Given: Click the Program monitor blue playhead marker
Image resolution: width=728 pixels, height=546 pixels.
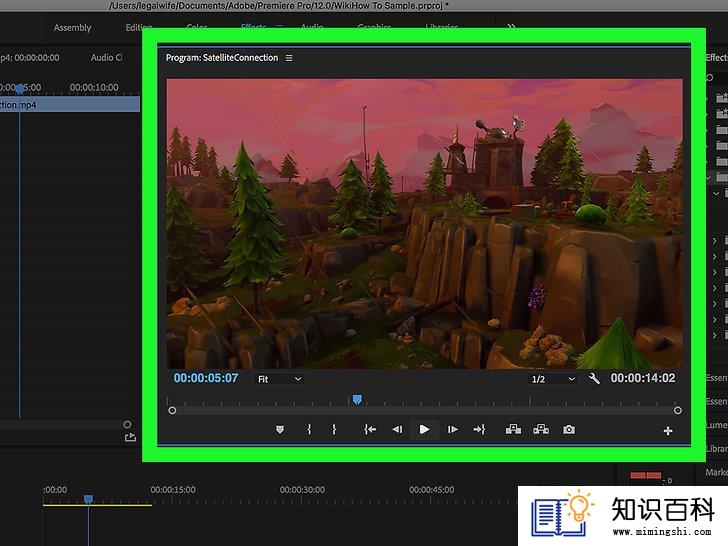Looking at the screenshot, I should pyautogui.click(x=357, y=399).
